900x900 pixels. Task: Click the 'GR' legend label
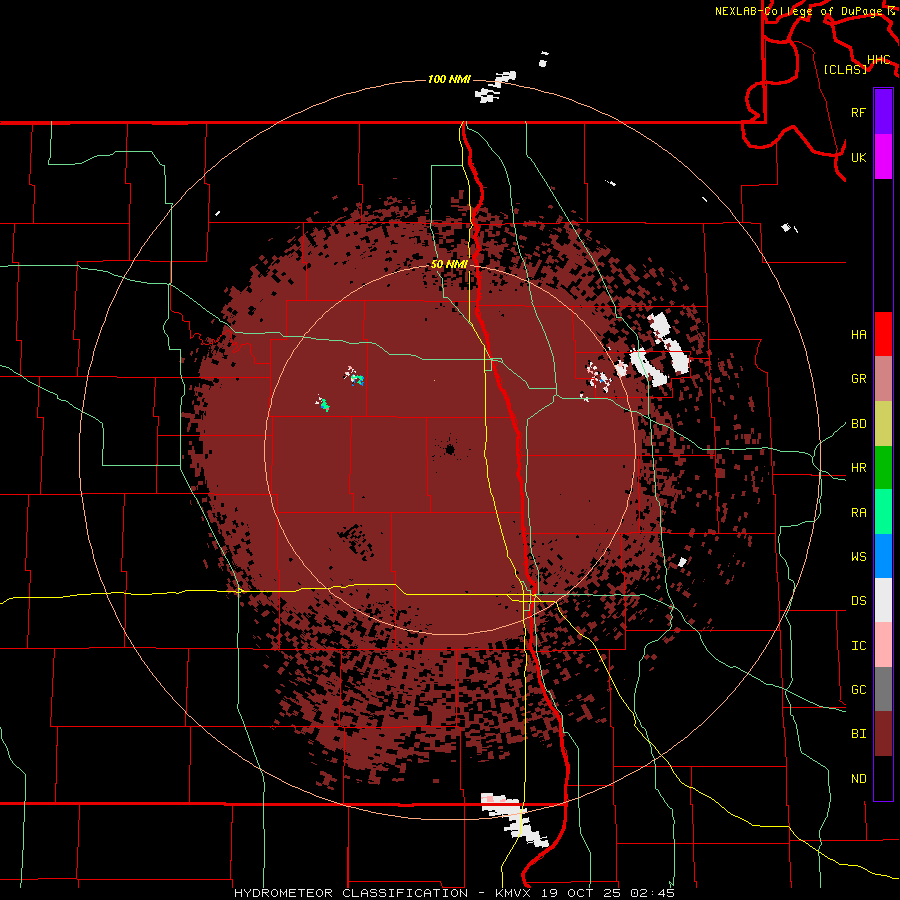click(x=858, y=379)
